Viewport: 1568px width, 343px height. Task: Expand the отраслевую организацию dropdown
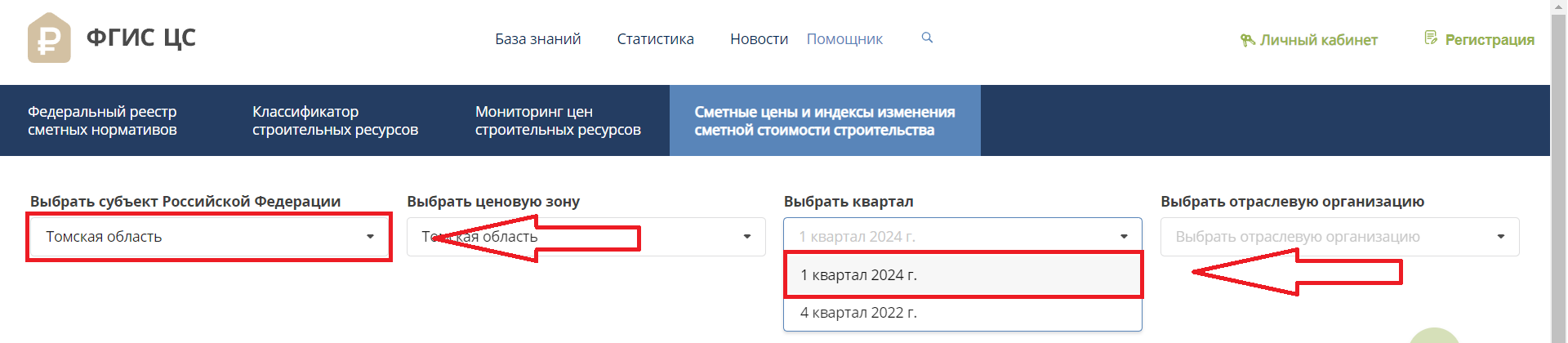click(1339, 237)
